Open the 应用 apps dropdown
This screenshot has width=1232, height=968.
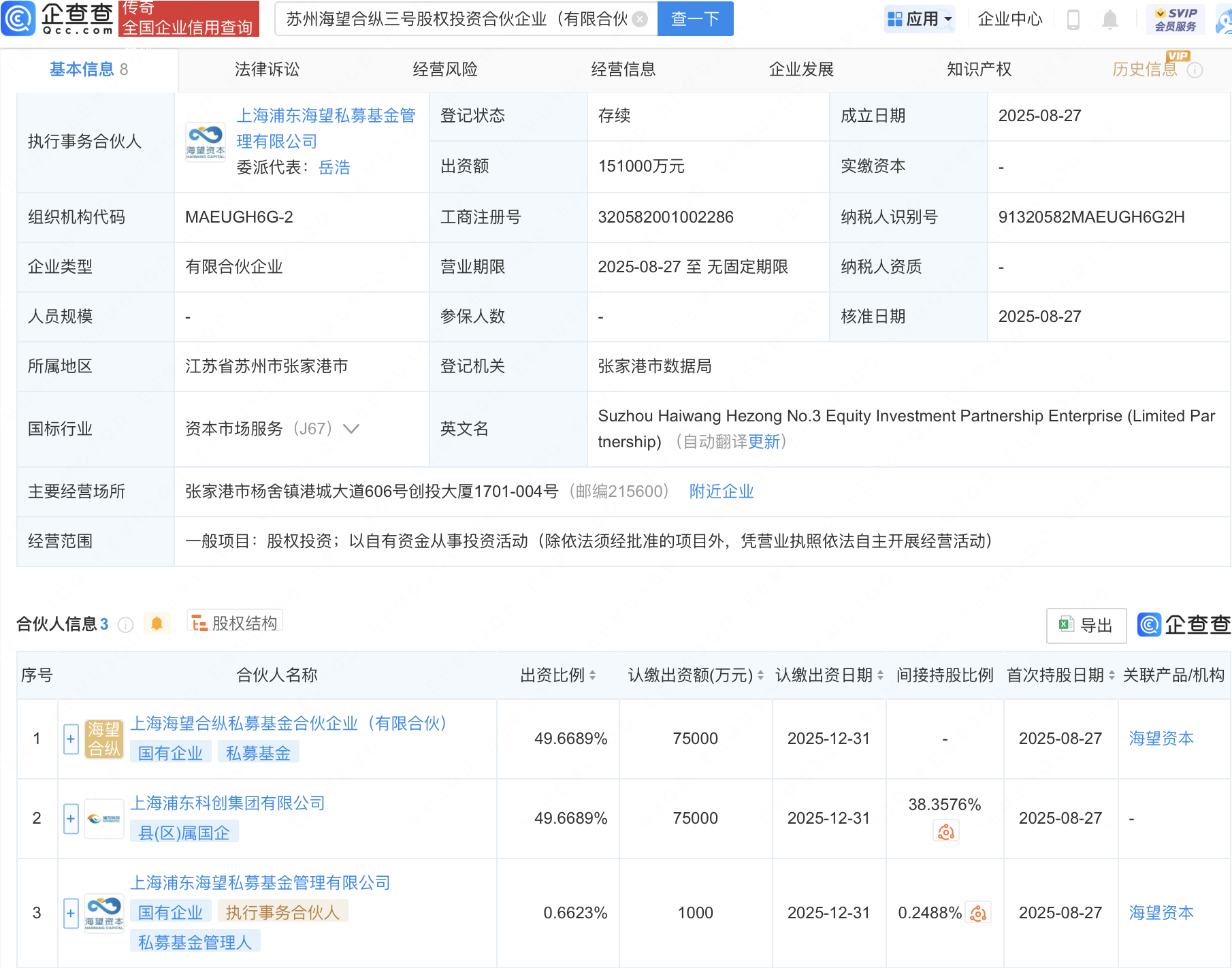(x=920, y=19)
